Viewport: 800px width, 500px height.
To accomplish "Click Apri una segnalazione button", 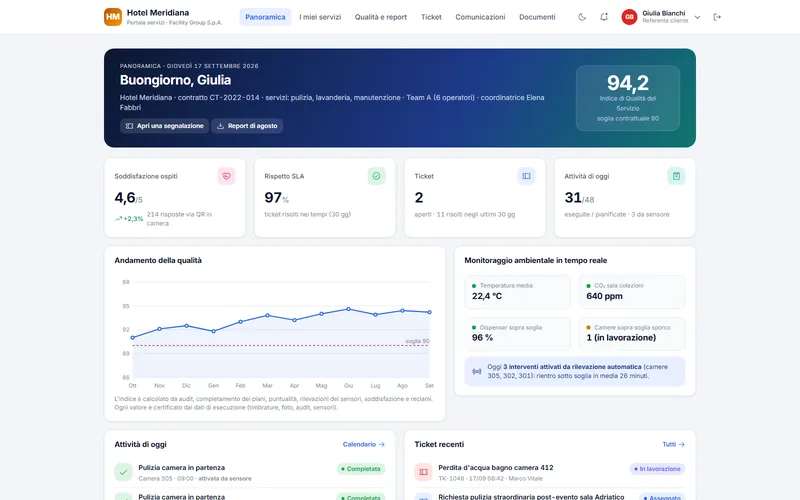I will click(164, 126).
